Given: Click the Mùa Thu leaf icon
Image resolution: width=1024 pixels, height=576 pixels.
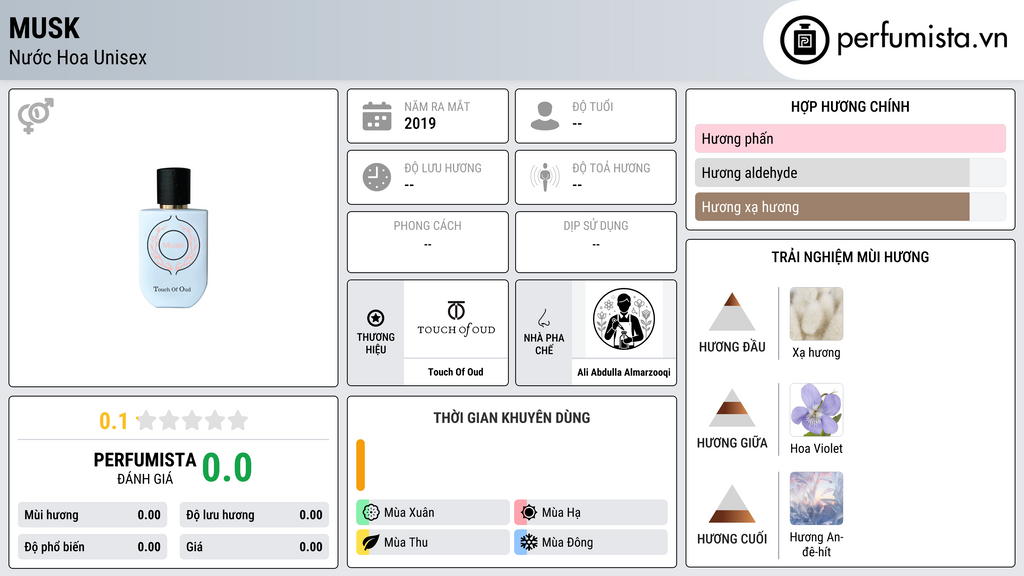Looking at the screenshot, I should pyautogui.click(x=370, y=542).
